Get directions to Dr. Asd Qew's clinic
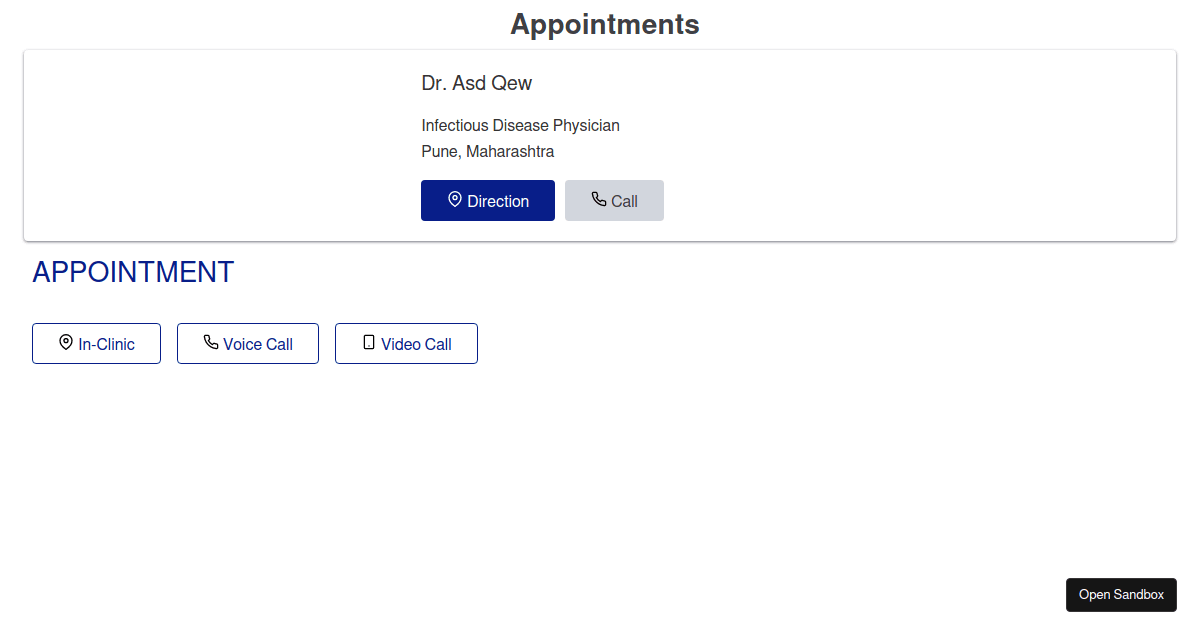The image size is (1200, 630). (488, 200)
